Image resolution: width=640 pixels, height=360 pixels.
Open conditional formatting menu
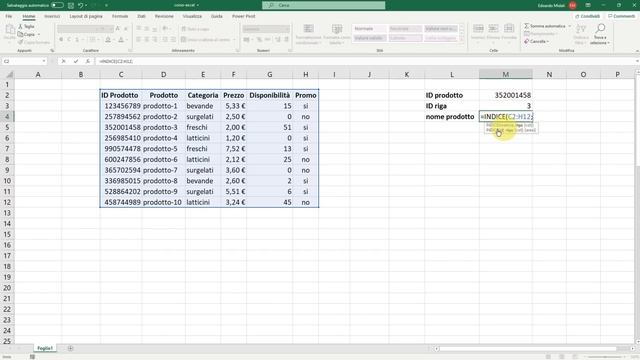[309, 34]
